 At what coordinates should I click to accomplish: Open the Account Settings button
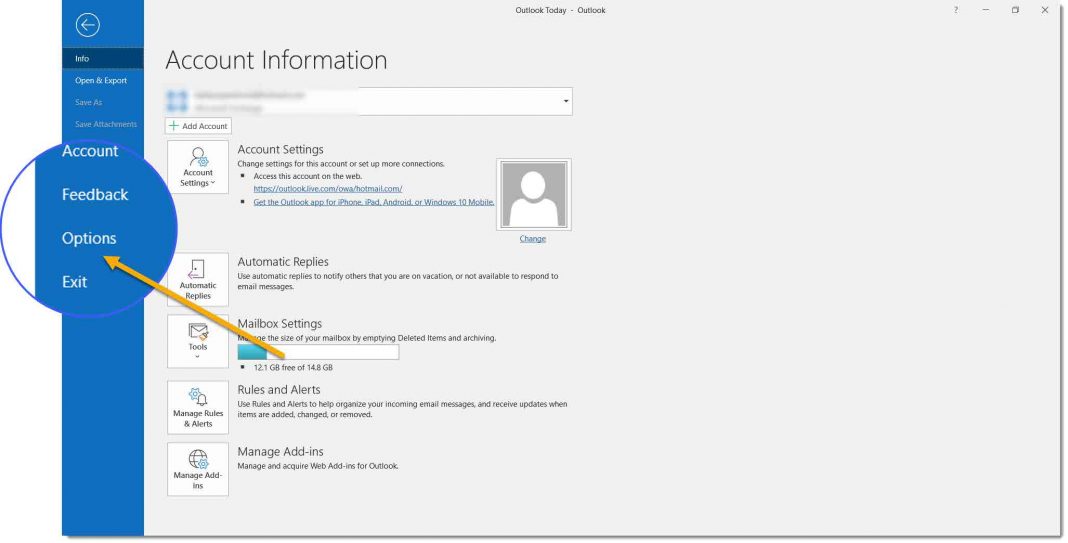click(198, 167)
